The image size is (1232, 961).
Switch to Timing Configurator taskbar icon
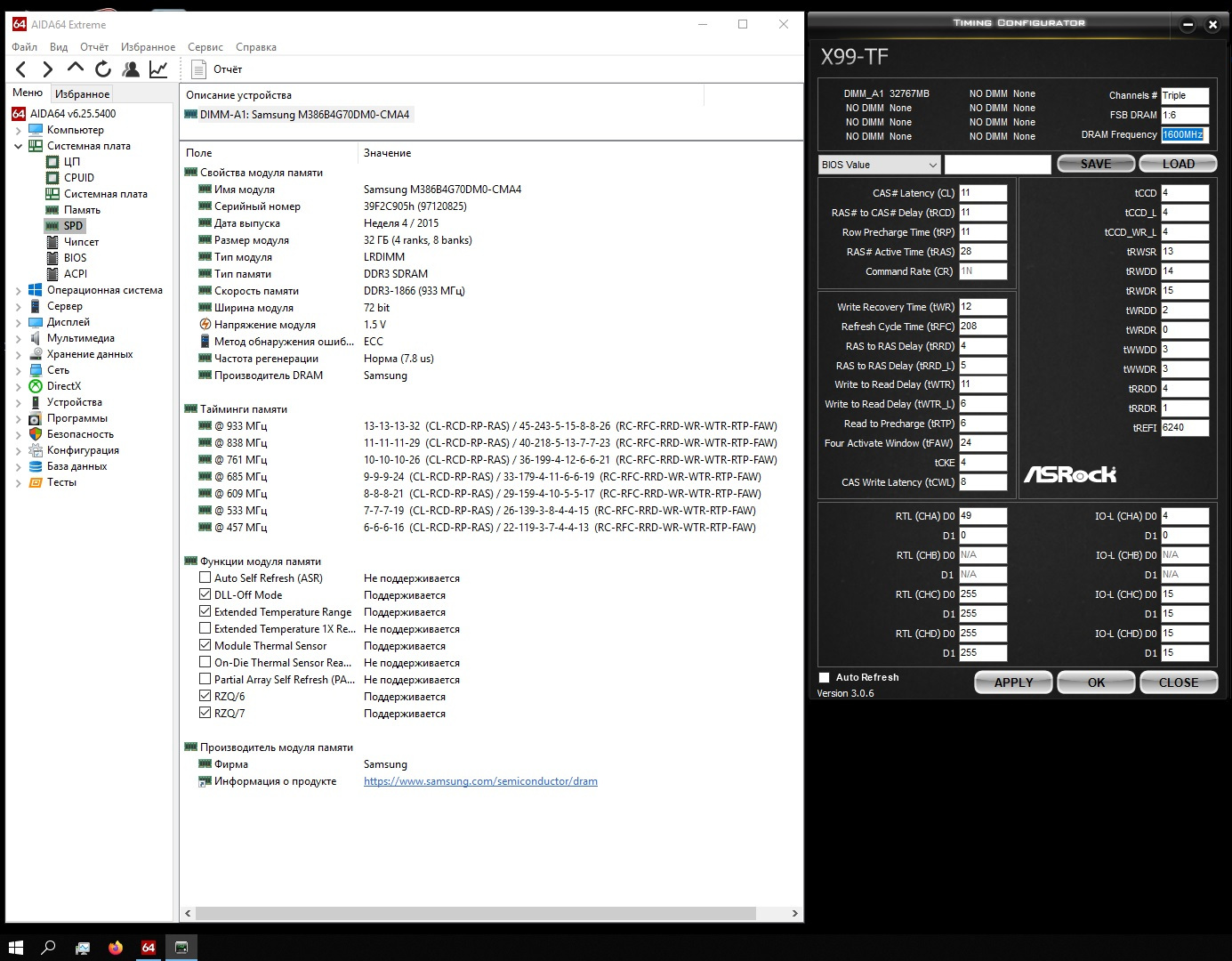(181, 948)
